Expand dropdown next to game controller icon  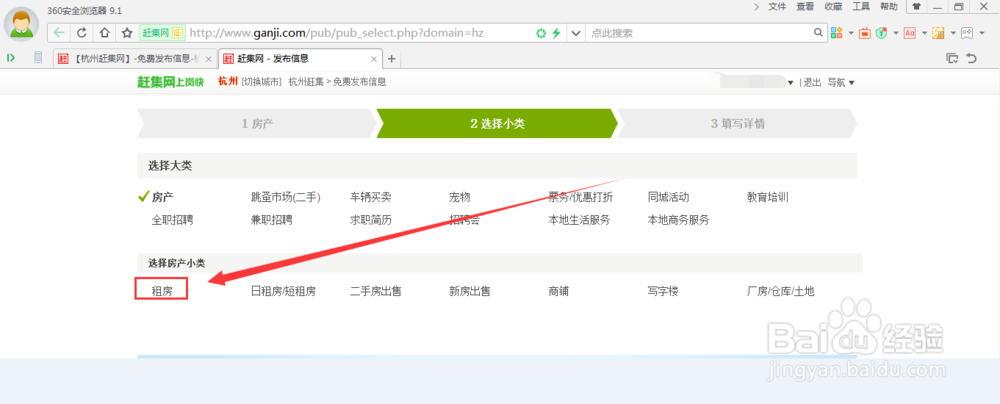[x=982, y=33]
